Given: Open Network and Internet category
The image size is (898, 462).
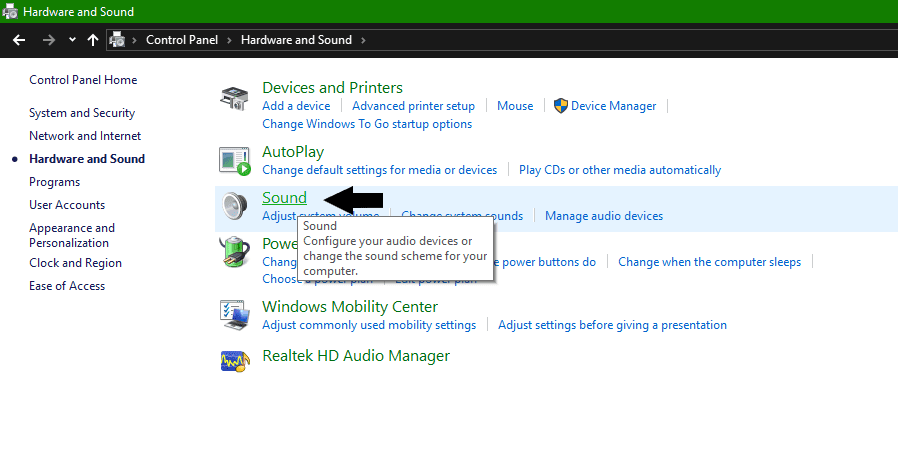Looking at the screenshot, I should 85,136.
